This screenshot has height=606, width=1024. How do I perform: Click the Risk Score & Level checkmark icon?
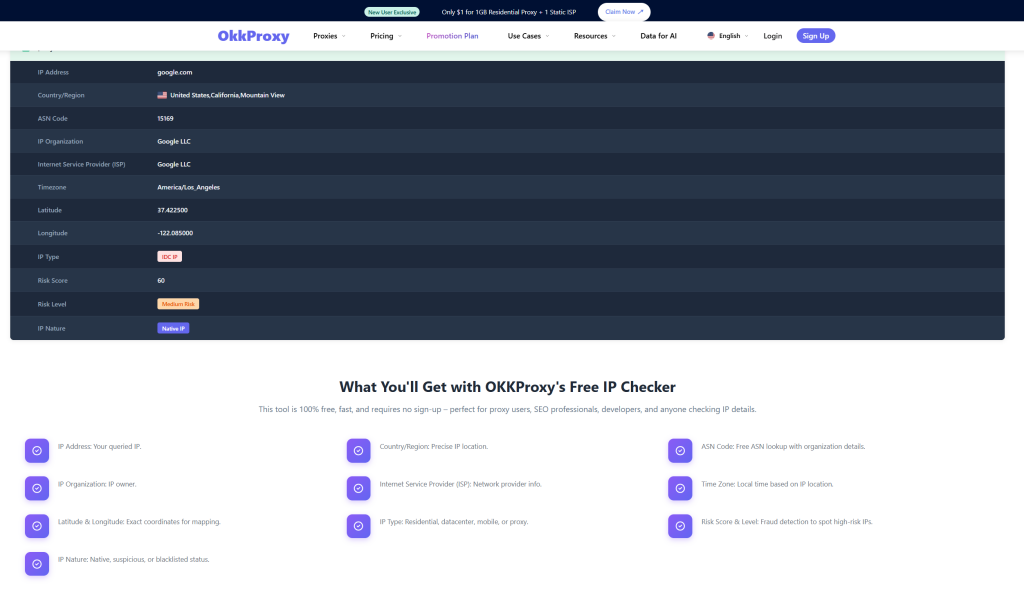[680, 525]
